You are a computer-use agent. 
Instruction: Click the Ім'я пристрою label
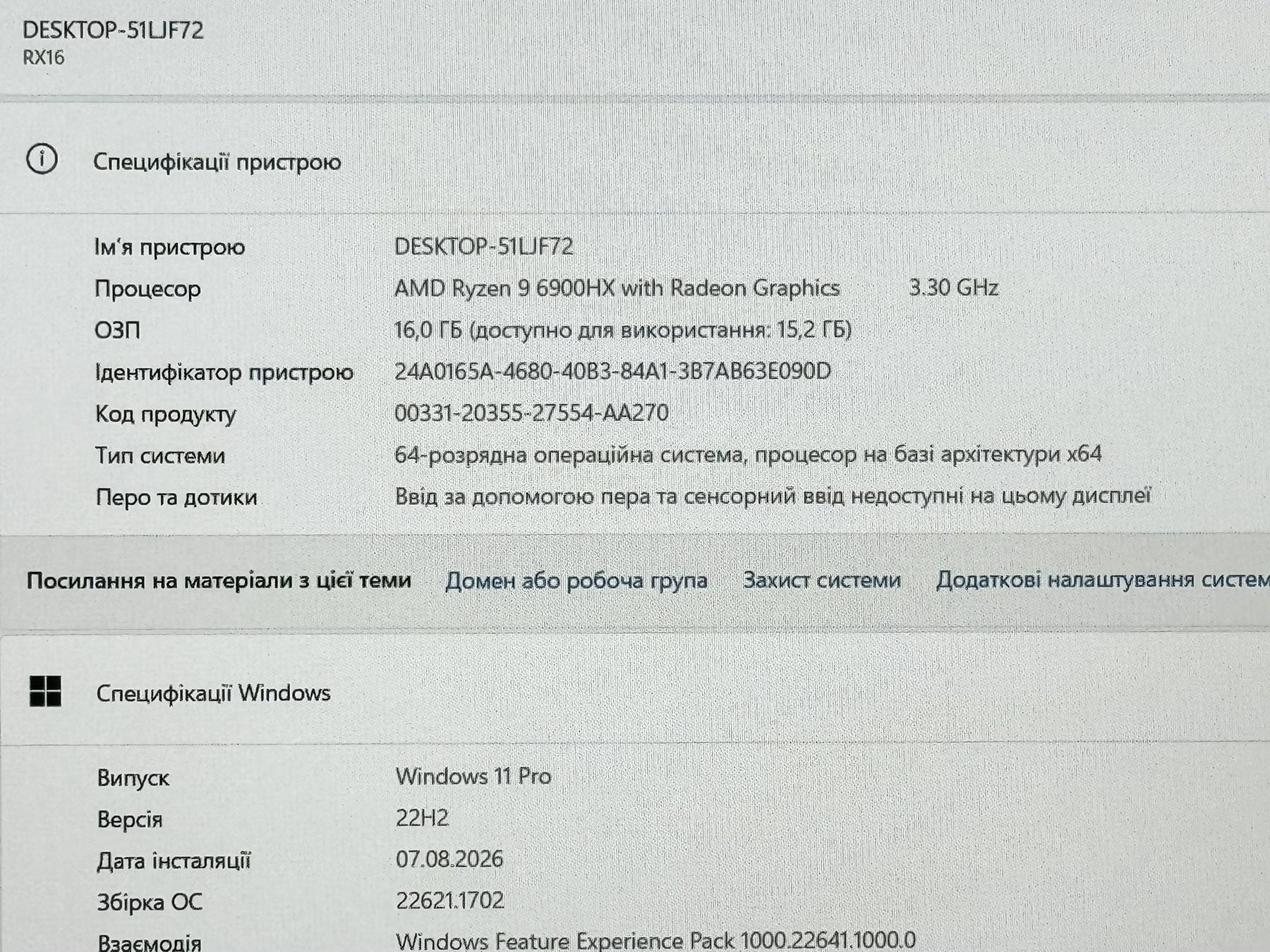pyautogui.click(x=169, y=248)
